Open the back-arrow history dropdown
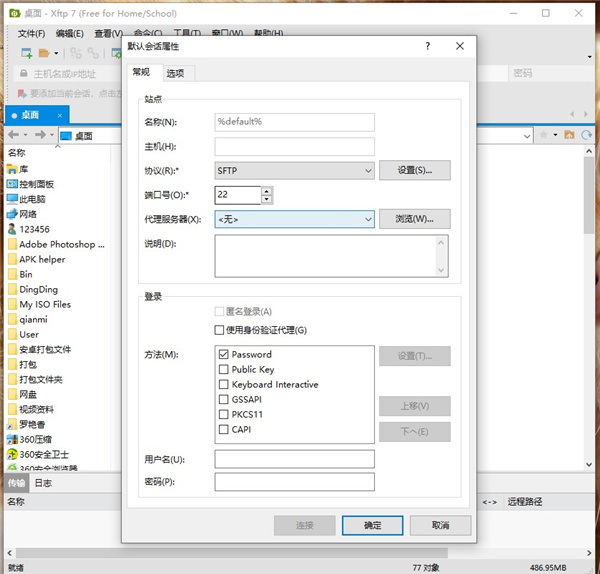 click(x=25, y=135)
